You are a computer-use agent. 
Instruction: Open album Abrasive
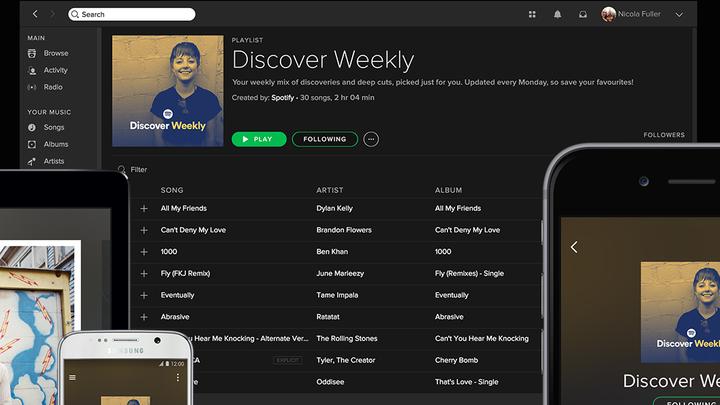[x=449, y=317]
